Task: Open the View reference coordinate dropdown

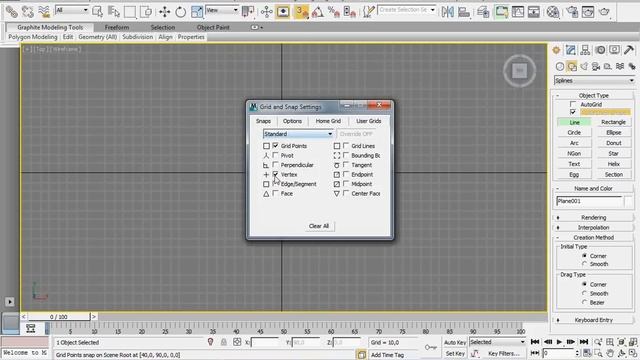Action: [x=222, y=10]
